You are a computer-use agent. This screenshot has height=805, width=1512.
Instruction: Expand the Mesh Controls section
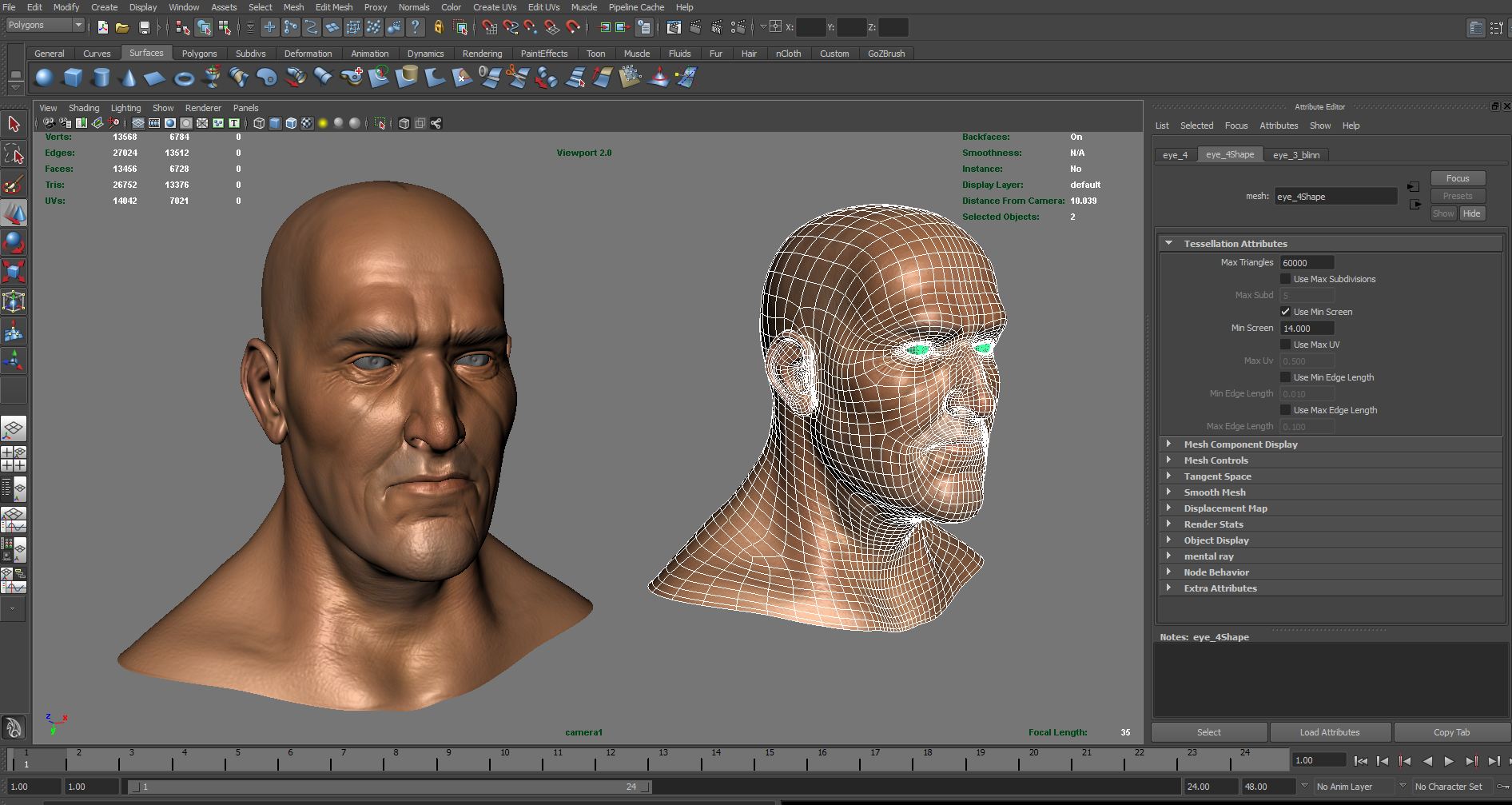(1169, 460)
